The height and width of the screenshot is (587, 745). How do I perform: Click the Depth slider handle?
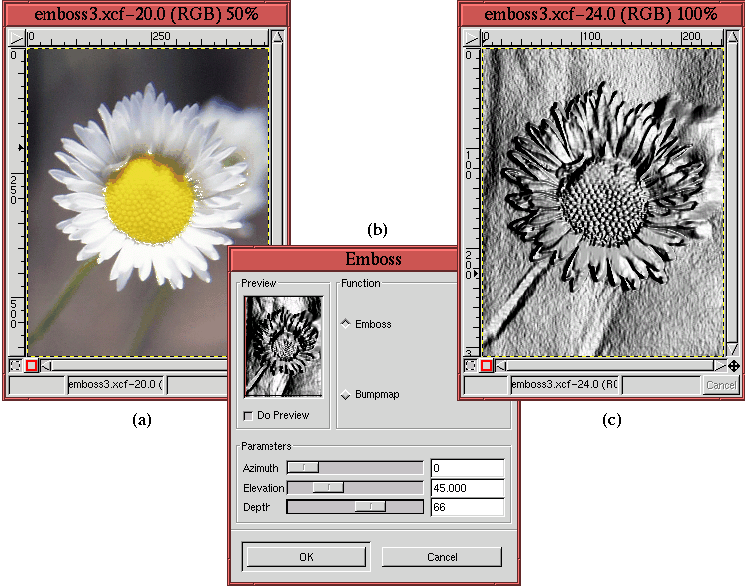coord(370,507)
